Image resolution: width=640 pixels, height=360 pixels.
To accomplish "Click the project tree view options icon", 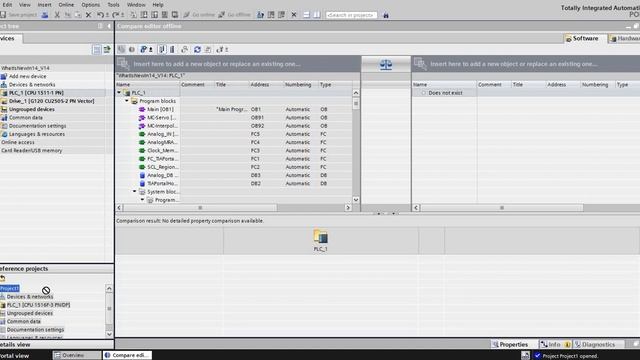I will 97,49.
